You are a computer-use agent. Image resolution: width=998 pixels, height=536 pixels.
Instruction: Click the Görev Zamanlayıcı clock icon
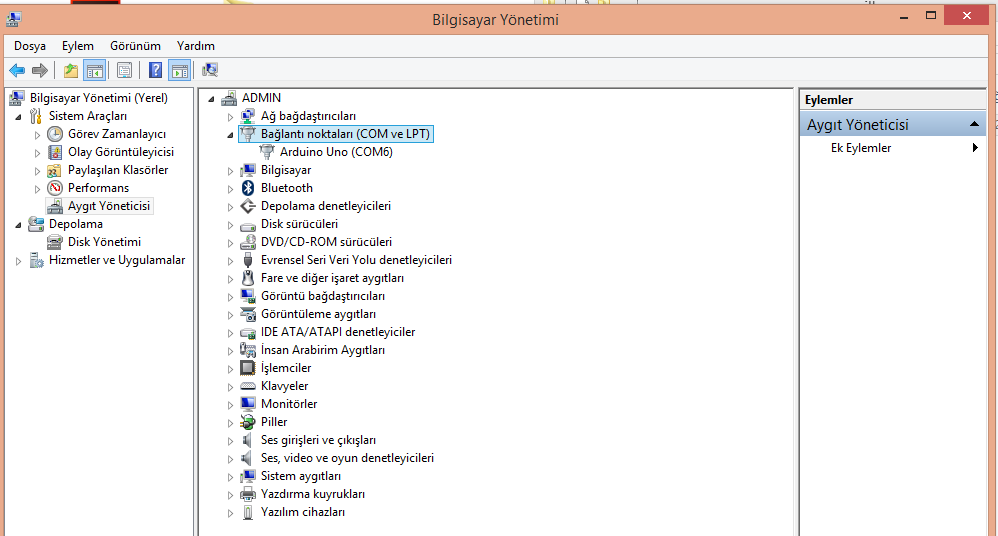(x=55, y=134)
